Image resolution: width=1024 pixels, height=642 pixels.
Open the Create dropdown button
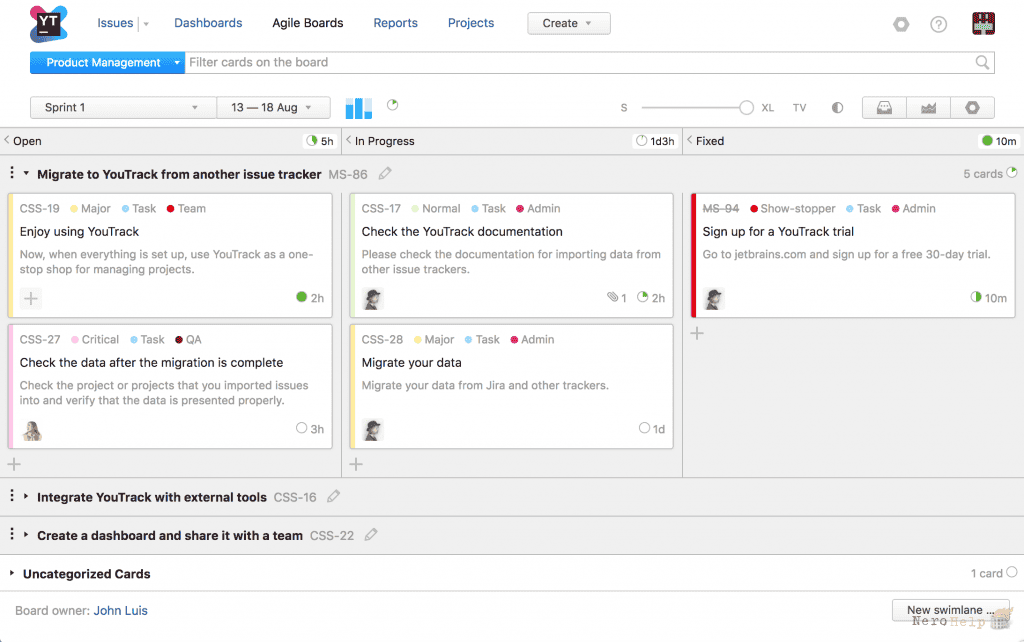click(x=568, y=24)
